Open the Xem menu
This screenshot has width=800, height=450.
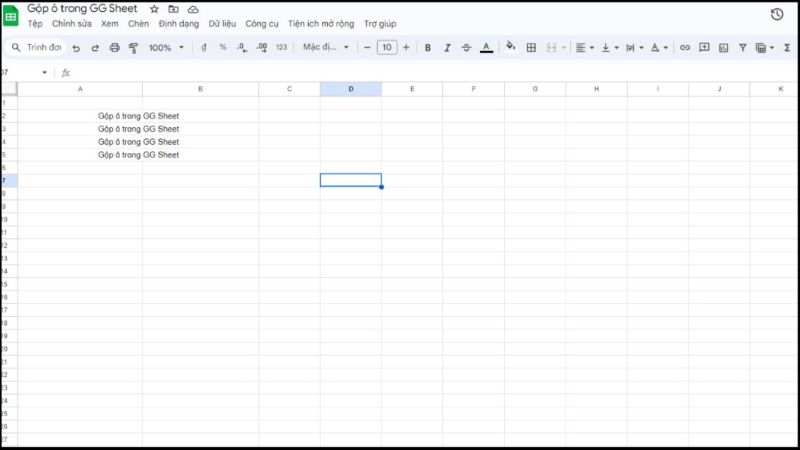(x=109, y=23)
